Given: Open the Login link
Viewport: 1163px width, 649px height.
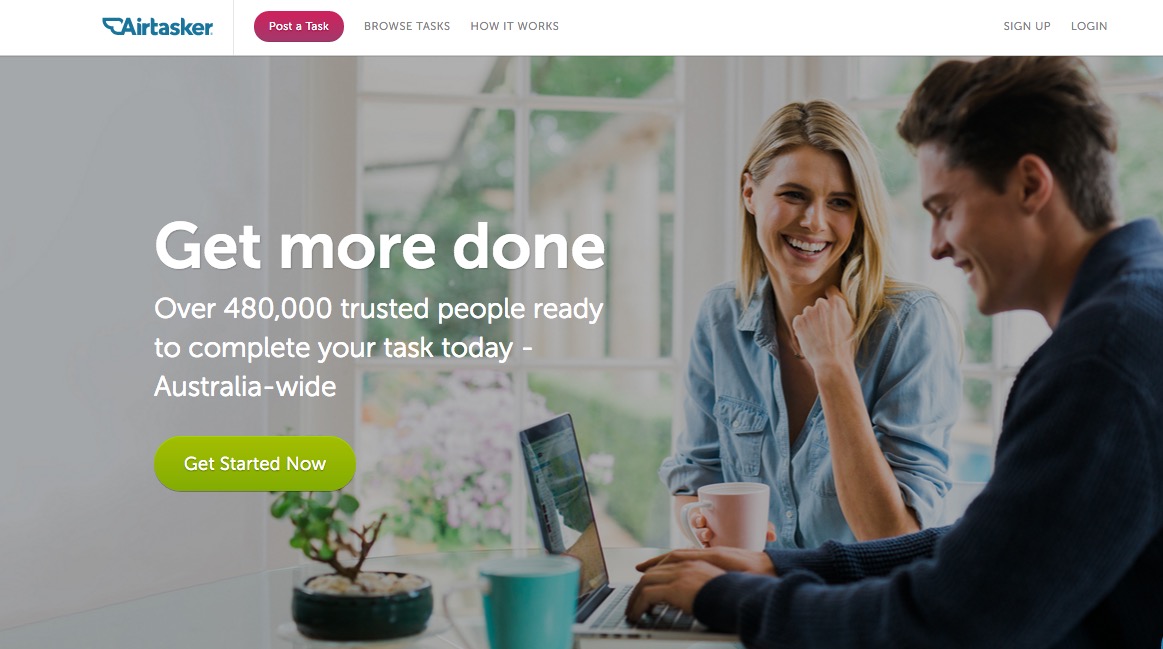Looking at the screenshot, I should [x=1089, y=26].
